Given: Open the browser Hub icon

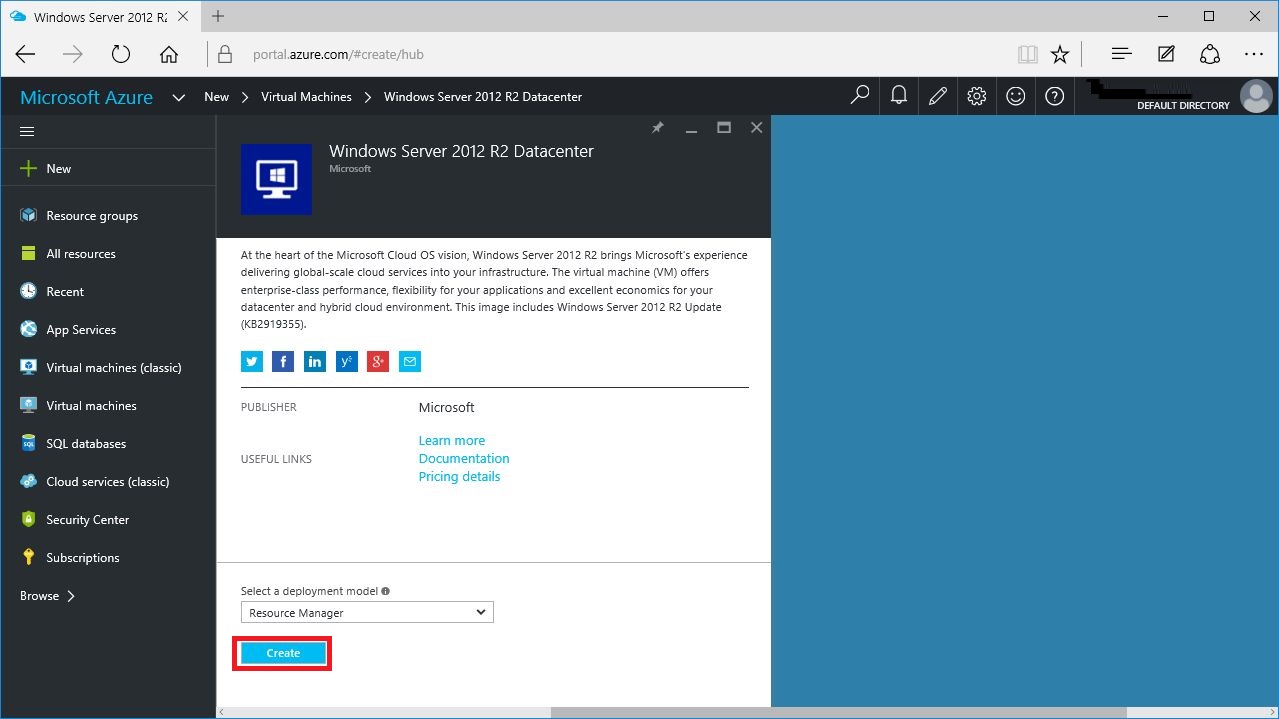Looking at the screenshot, I should coord(1122,54).
